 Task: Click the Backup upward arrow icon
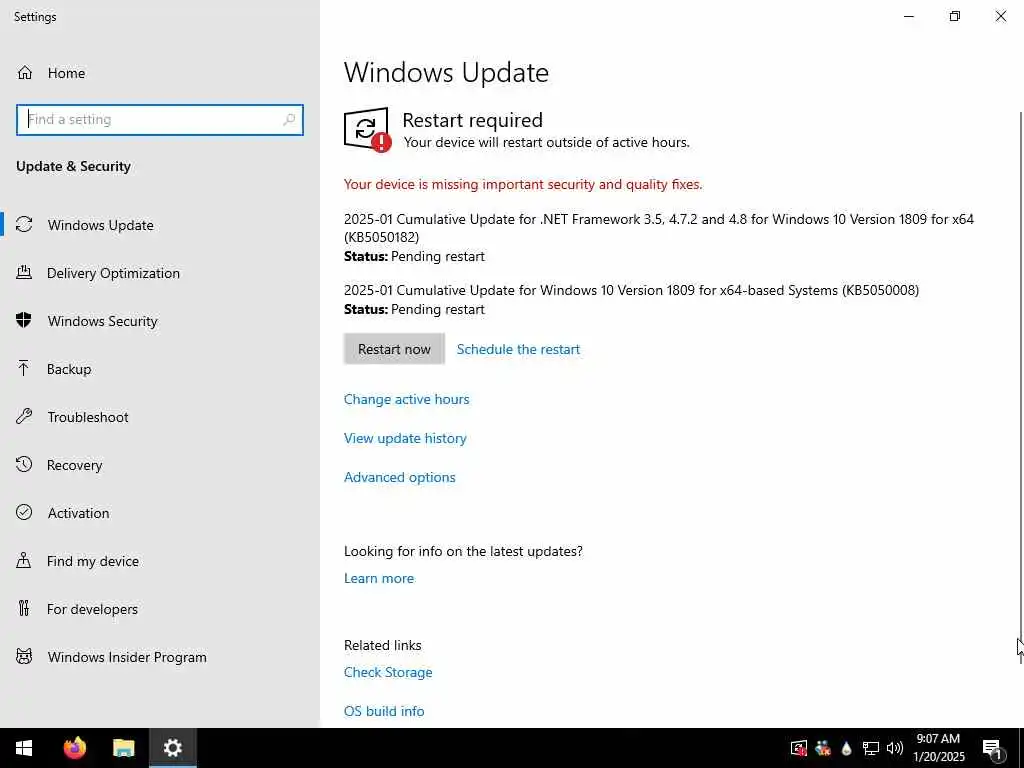coord(24,368)
